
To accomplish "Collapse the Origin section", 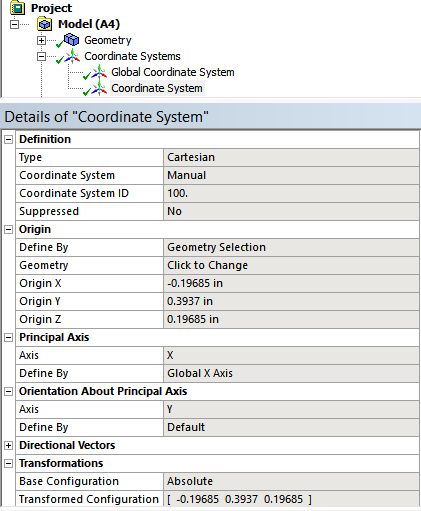I will pos(8,229).
